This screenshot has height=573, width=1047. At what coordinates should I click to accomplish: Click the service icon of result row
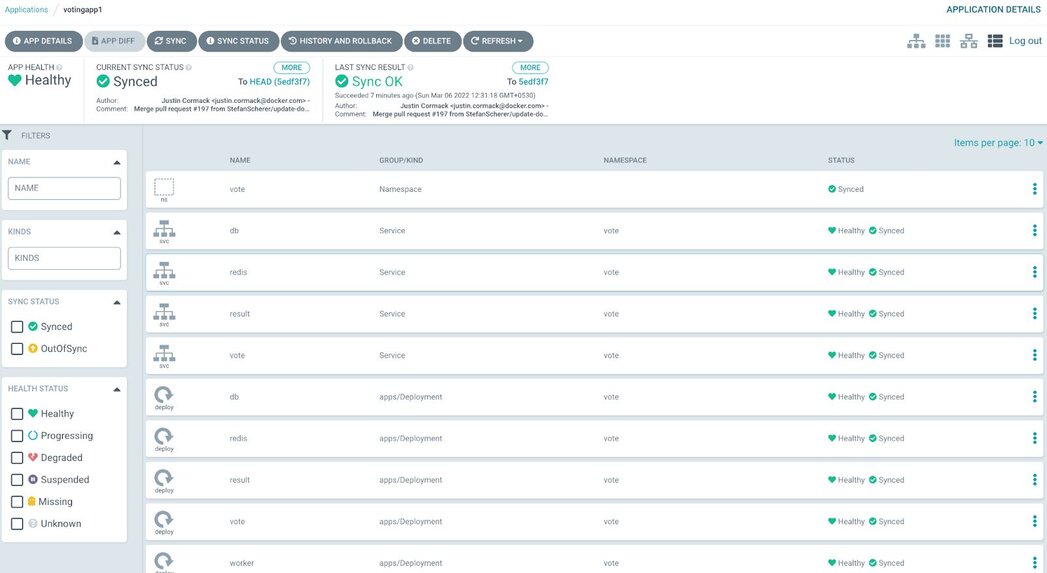coord(164,312)
